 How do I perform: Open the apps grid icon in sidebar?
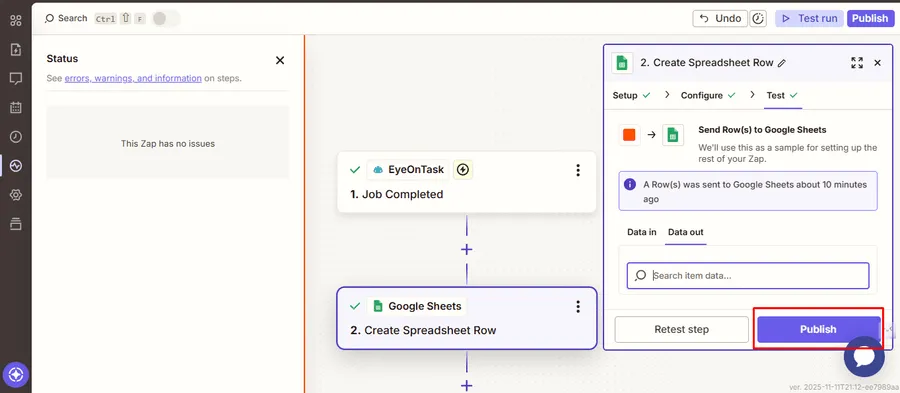[x=15, y=21]
